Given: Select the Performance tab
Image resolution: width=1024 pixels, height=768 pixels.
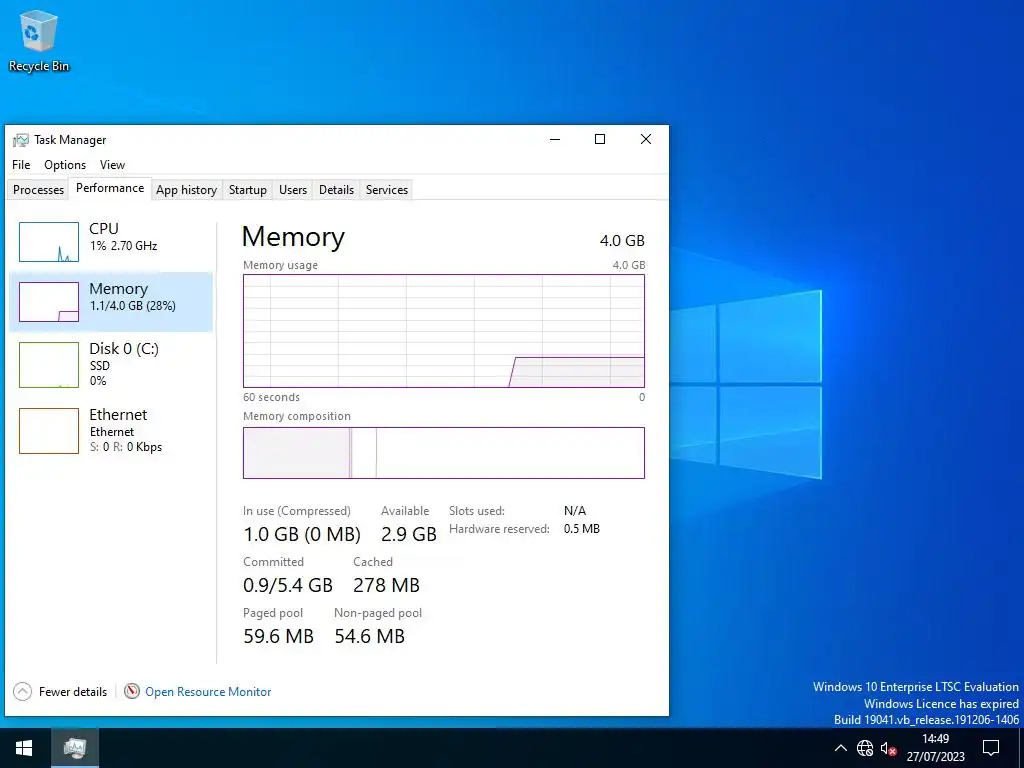Looking at the screenshot, I should pos(110,188).
